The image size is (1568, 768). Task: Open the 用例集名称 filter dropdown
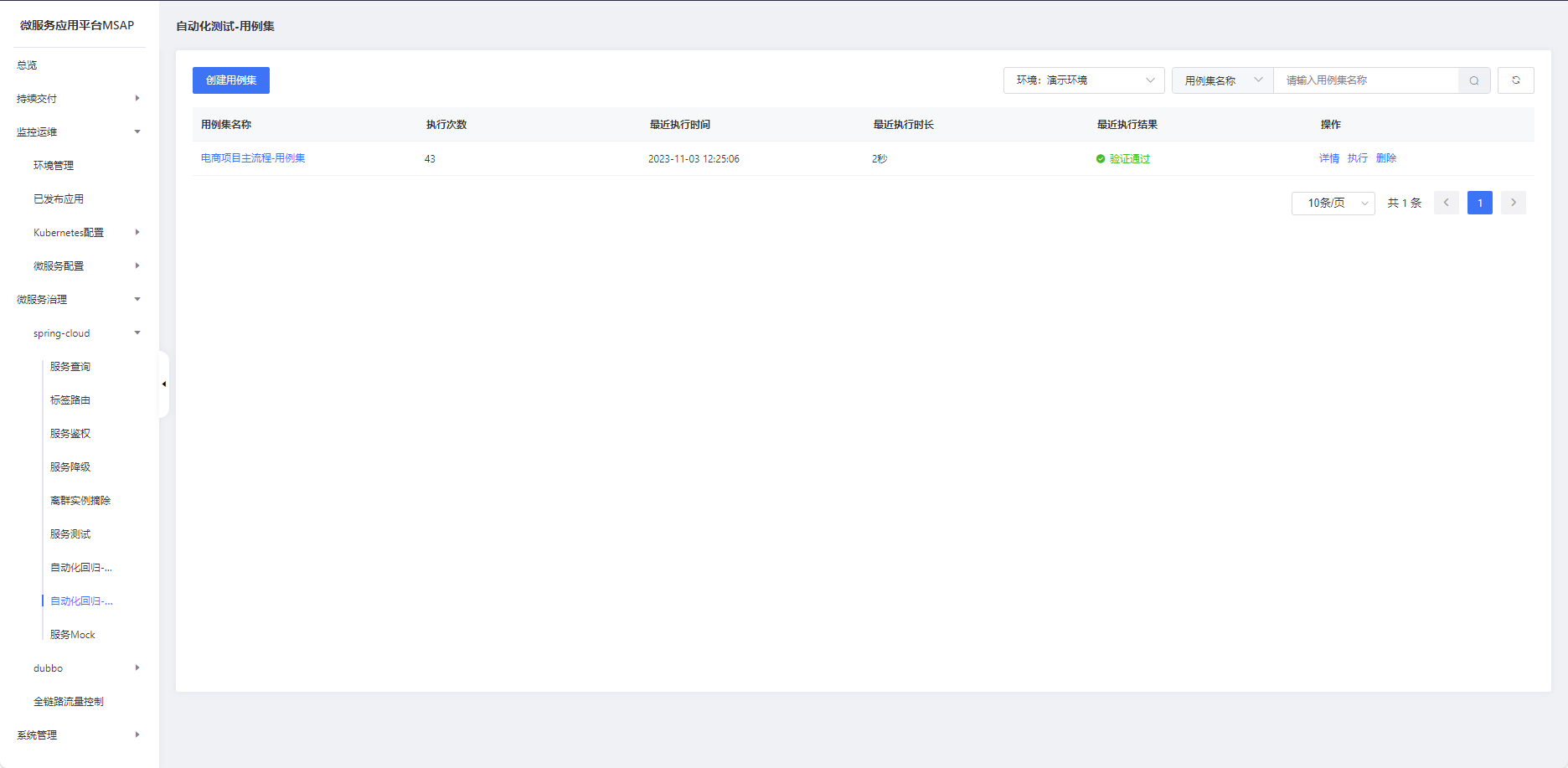click(1222, 80)
